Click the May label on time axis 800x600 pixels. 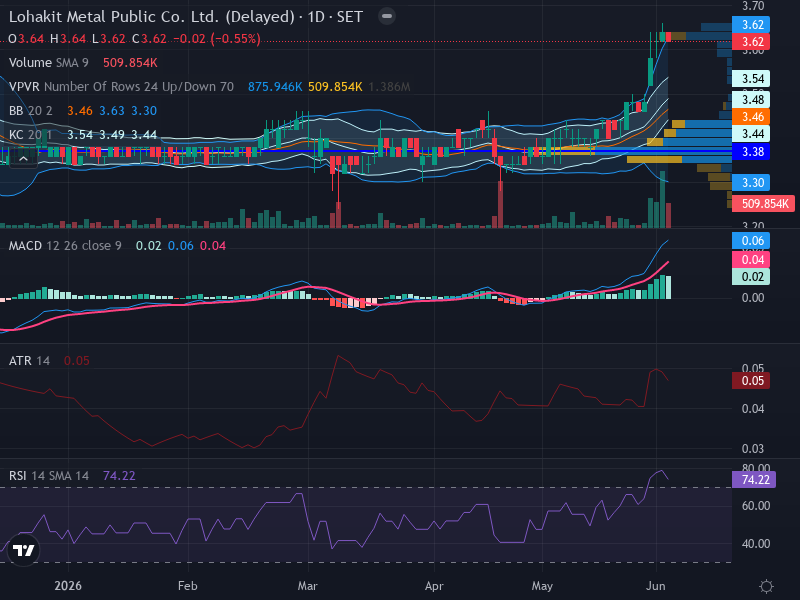pos(542,586)
